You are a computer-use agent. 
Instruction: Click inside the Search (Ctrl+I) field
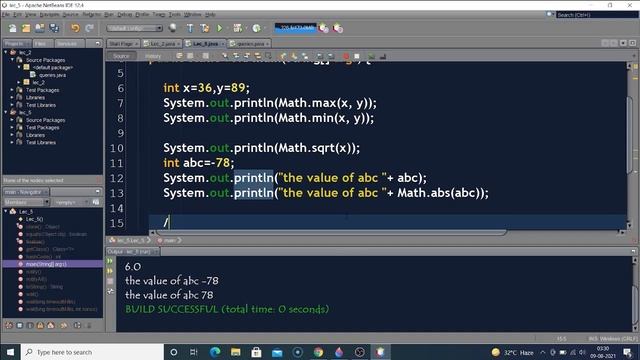[596, 15]
